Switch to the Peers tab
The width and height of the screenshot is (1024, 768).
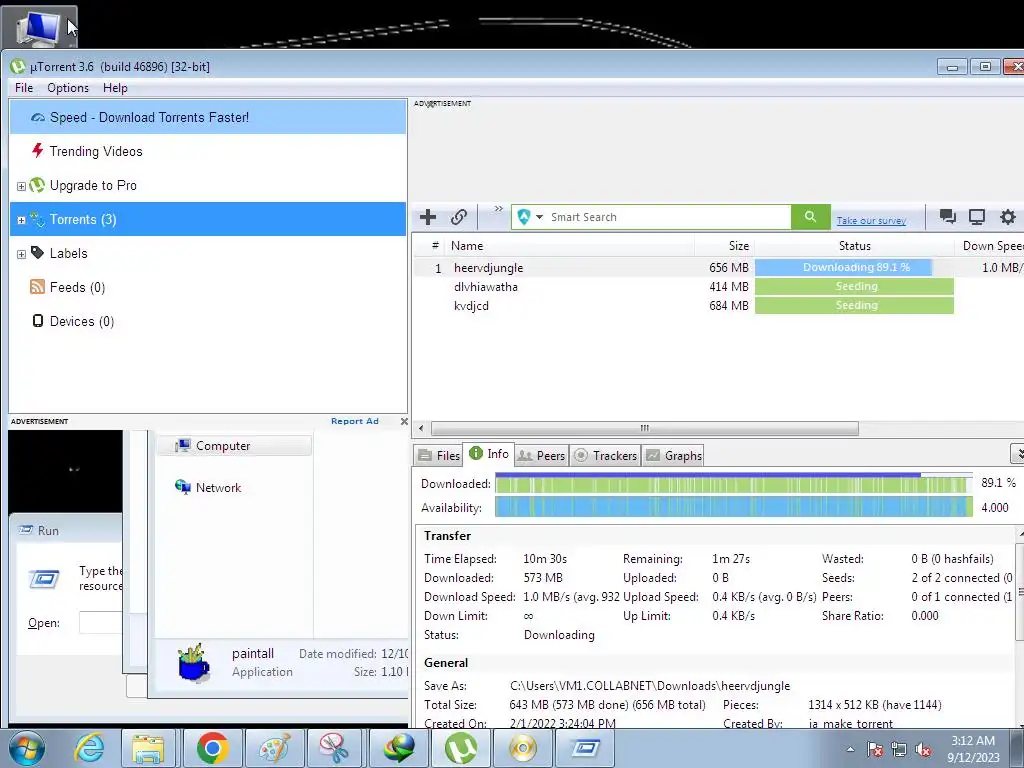pyautogui.click(x=541, y=455)
